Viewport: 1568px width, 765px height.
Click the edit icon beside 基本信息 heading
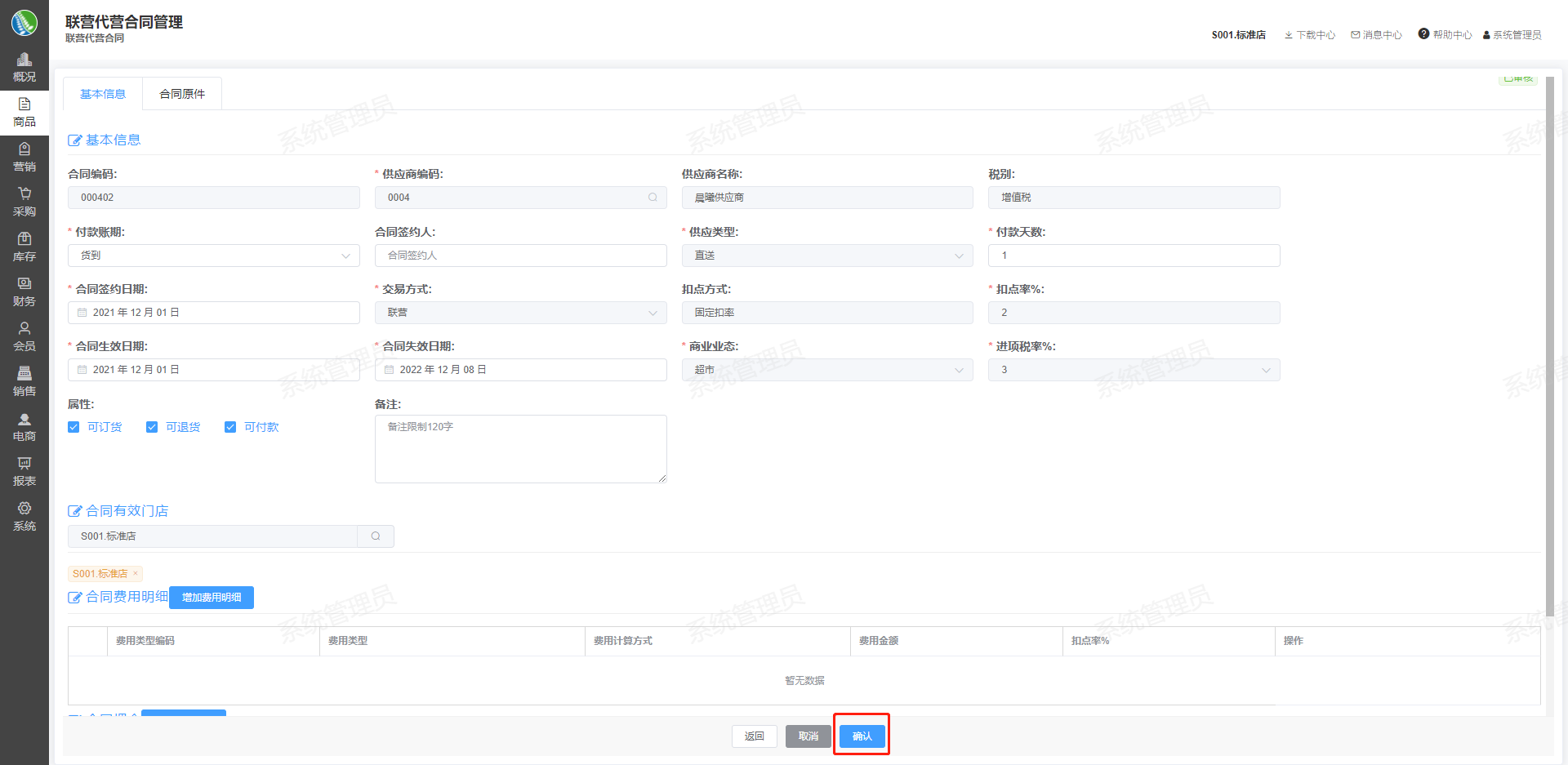[75, 140]
